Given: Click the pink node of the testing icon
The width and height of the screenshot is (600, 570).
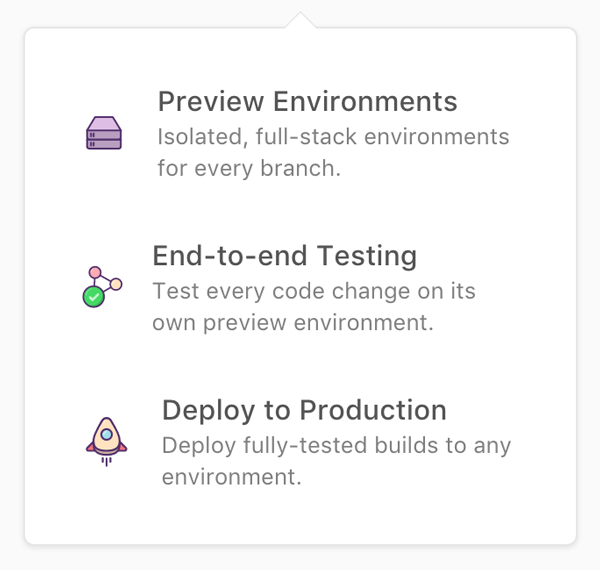Looking at the screenshot, I should point(95,272).
